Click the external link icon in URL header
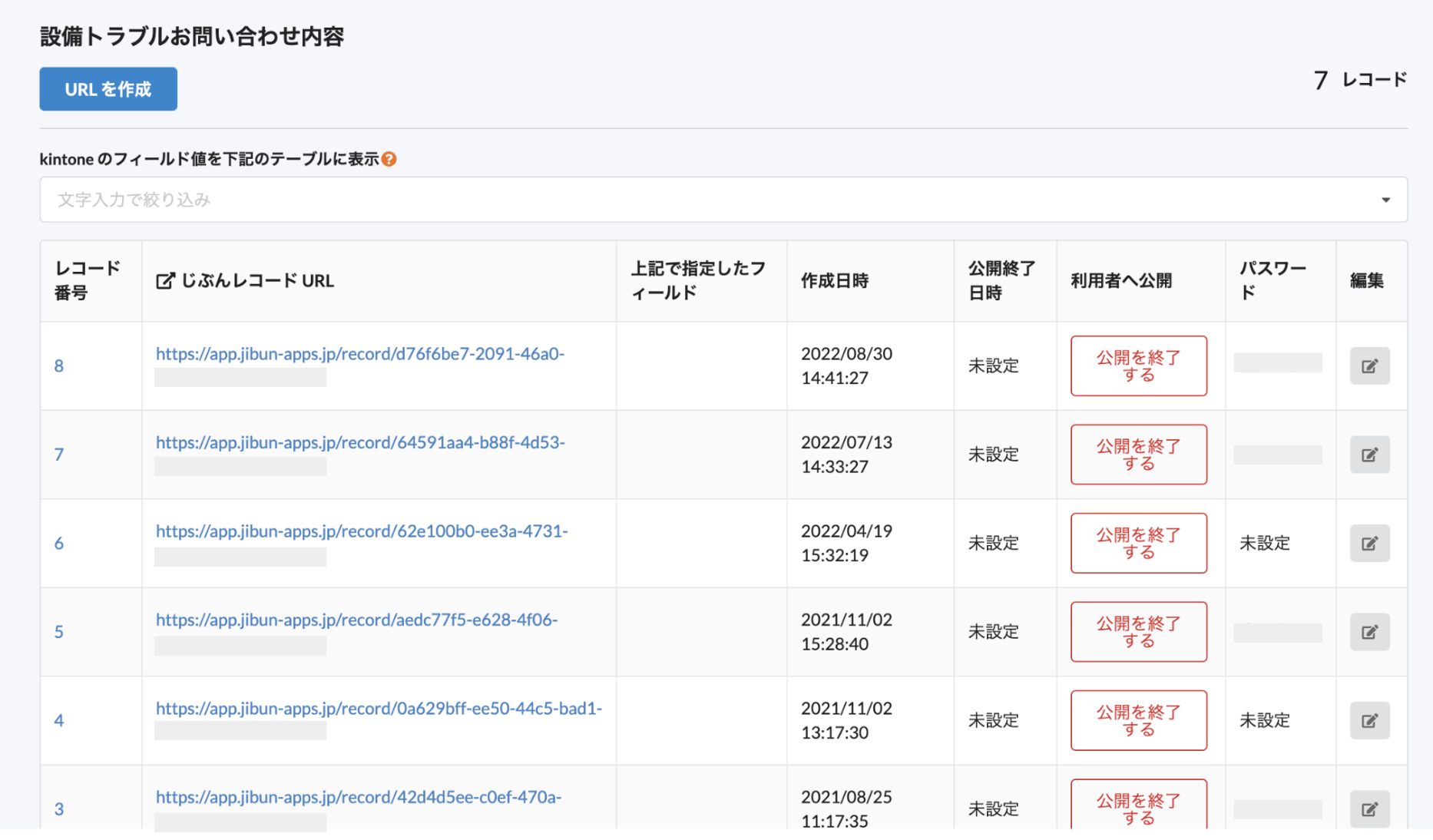This screenshot has height=840, width=1433. [x=165, y=281]
